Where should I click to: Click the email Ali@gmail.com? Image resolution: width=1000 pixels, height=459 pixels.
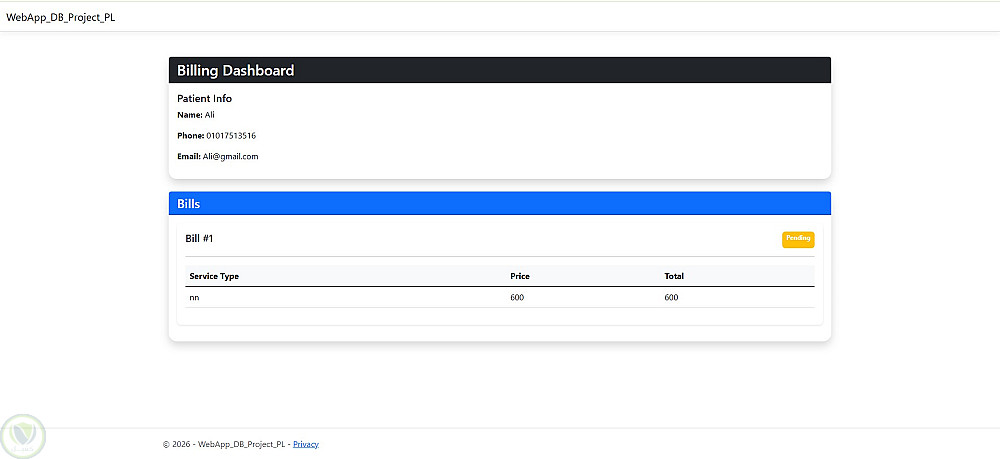click(x=230, y=156)
